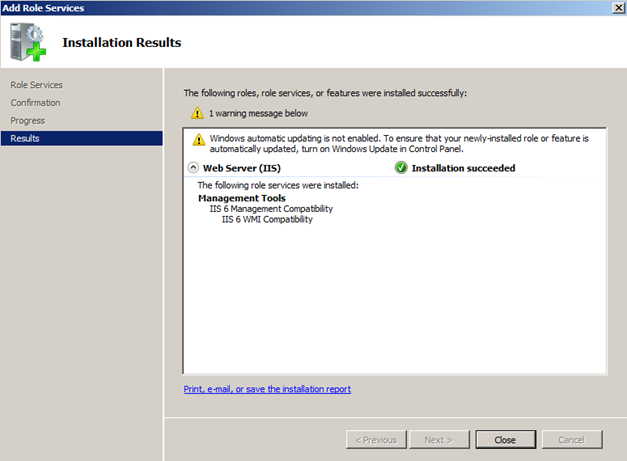Click the warning icon beside '1 warning message below'
This screenshot has width=627, height=461.
coord(197,113)
